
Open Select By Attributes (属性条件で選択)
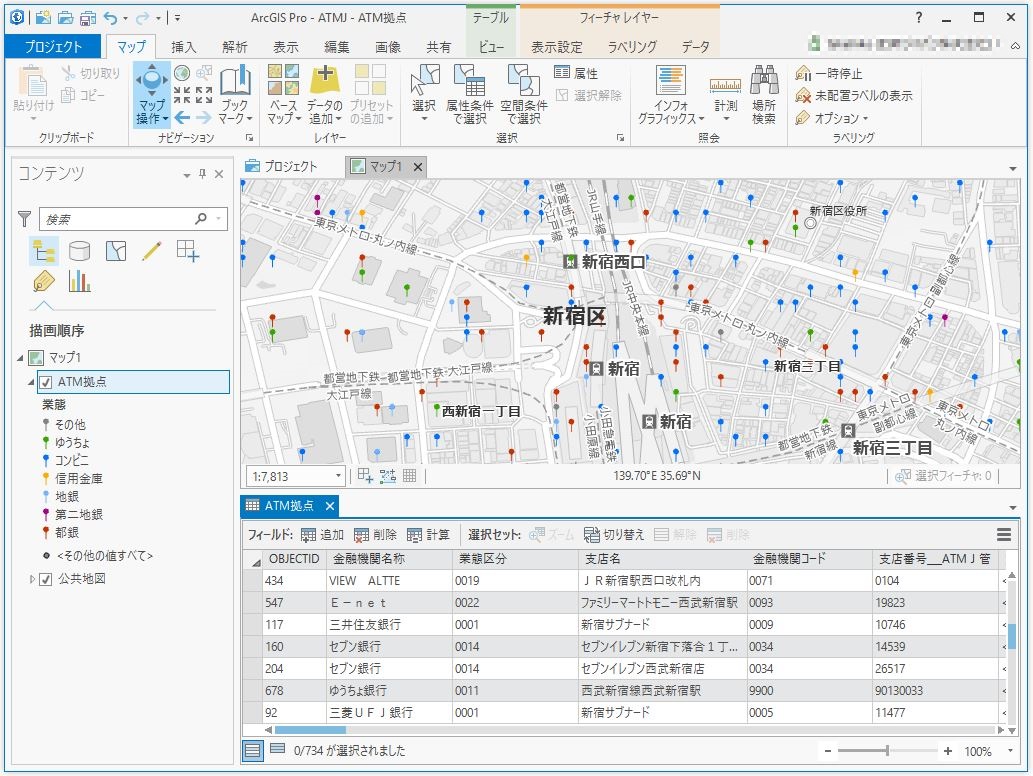(x=469, y=94)
